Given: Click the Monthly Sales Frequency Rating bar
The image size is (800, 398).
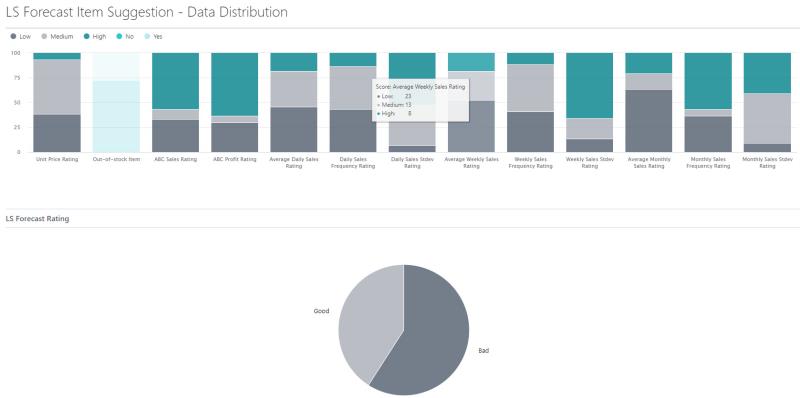Looking at the screenshot, I should 708,102.
